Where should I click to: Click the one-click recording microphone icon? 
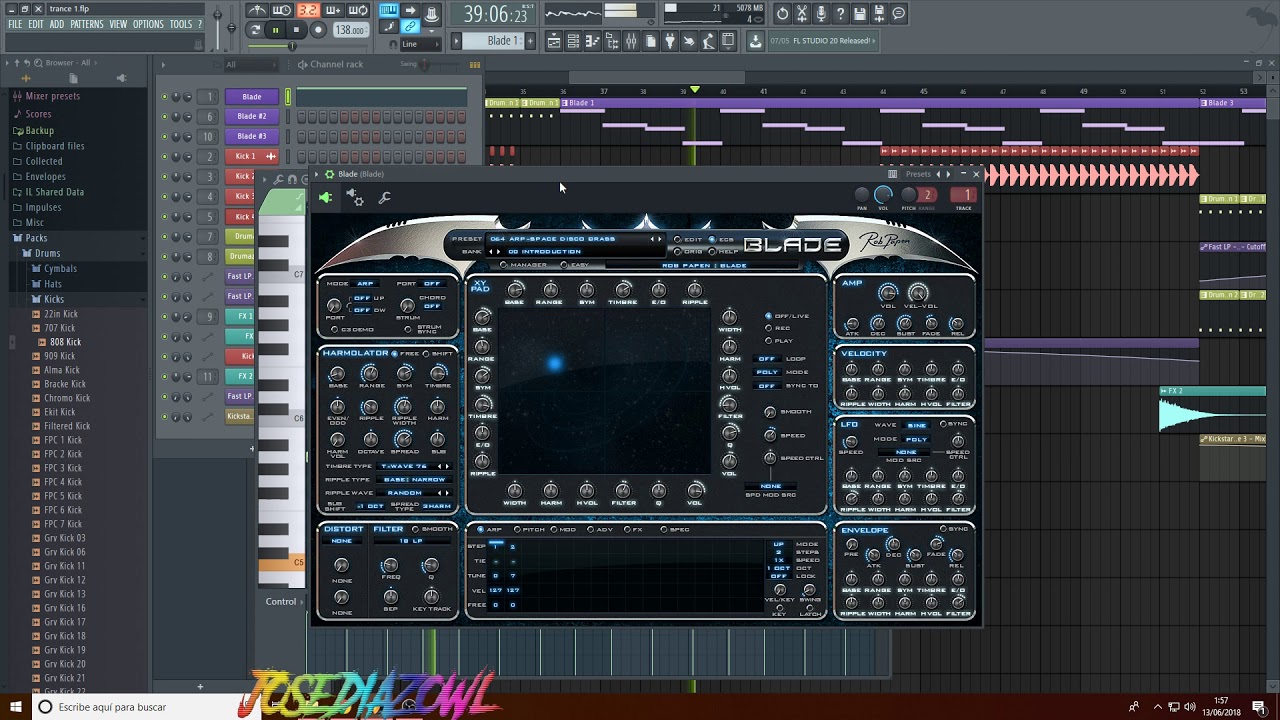point(821,13)
